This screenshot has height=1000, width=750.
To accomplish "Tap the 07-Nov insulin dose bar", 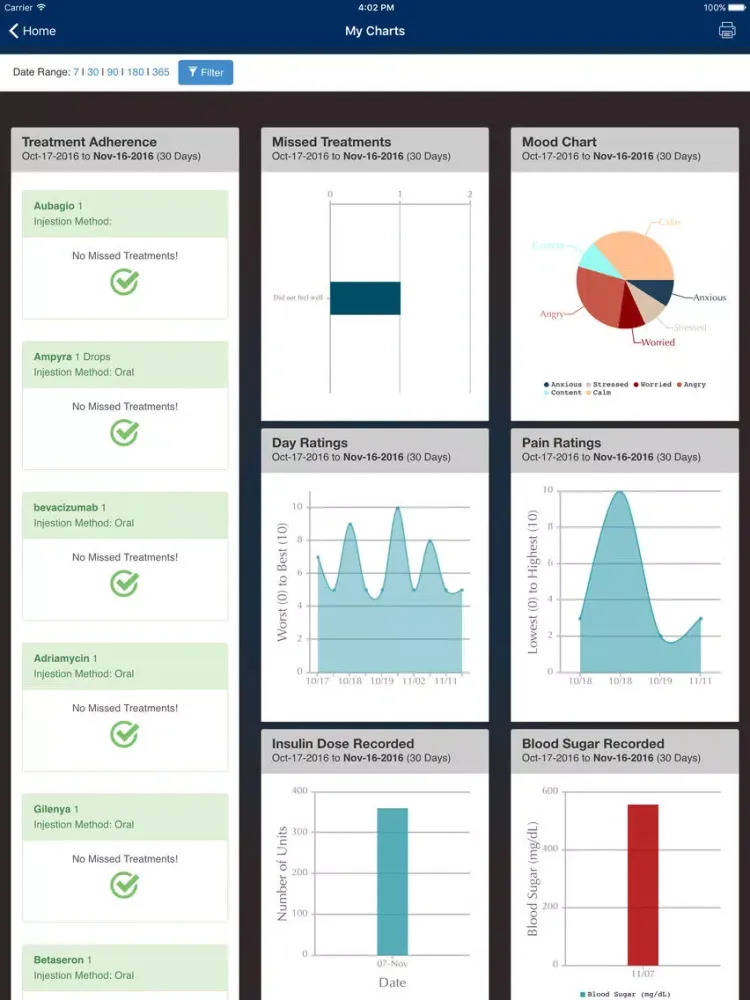I will click(x=392, y=881).
